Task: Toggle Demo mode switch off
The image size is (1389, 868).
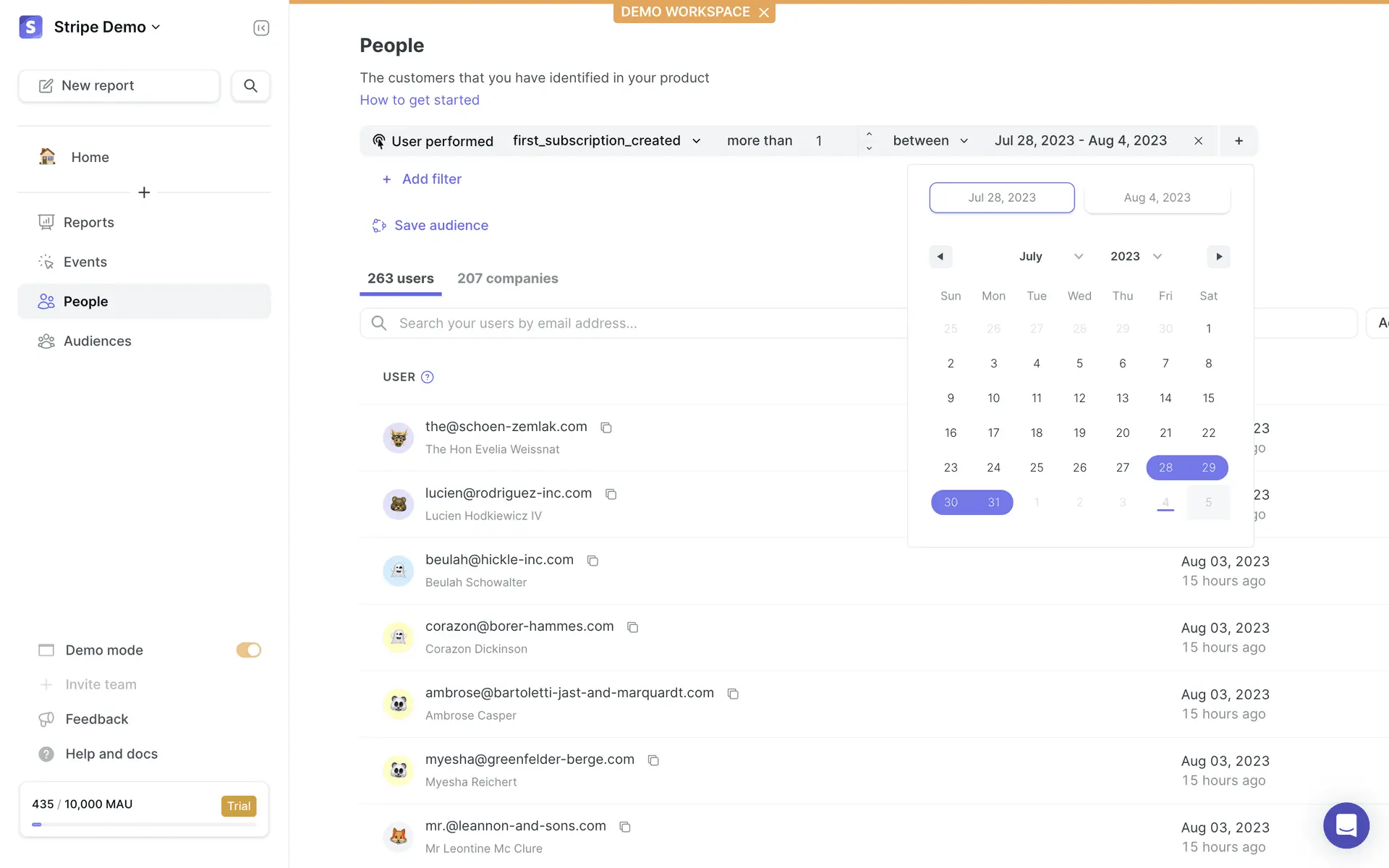Action: pyautogui.click(x=248, y=650)
